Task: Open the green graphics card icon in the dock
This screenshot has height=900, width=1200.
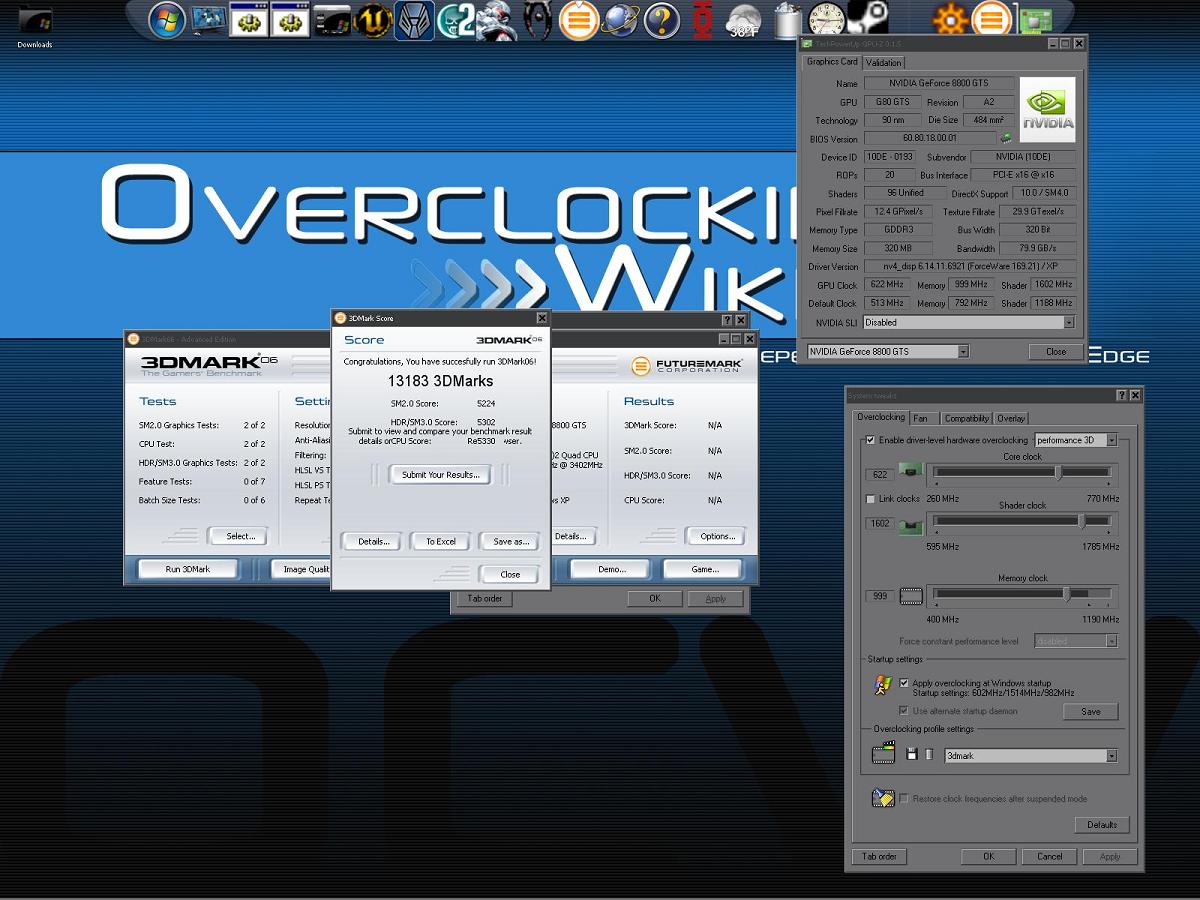Action: click(x=1035, y=20)
